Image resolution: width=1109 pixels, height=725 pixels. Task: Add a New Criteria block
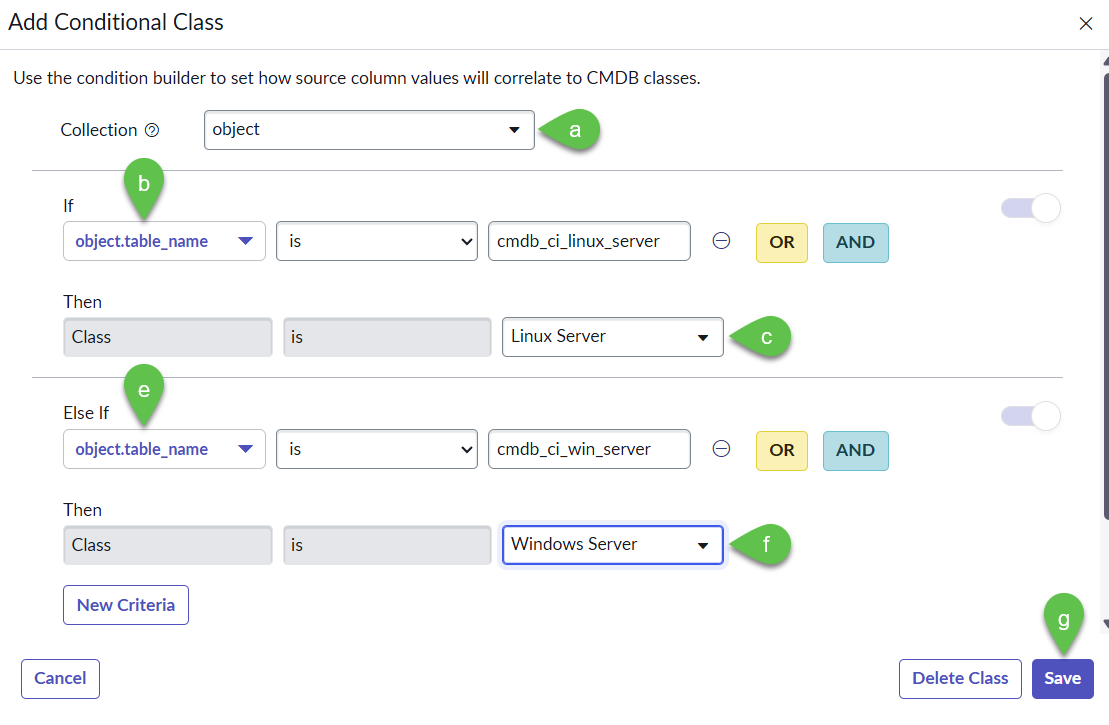pos(126,605)
